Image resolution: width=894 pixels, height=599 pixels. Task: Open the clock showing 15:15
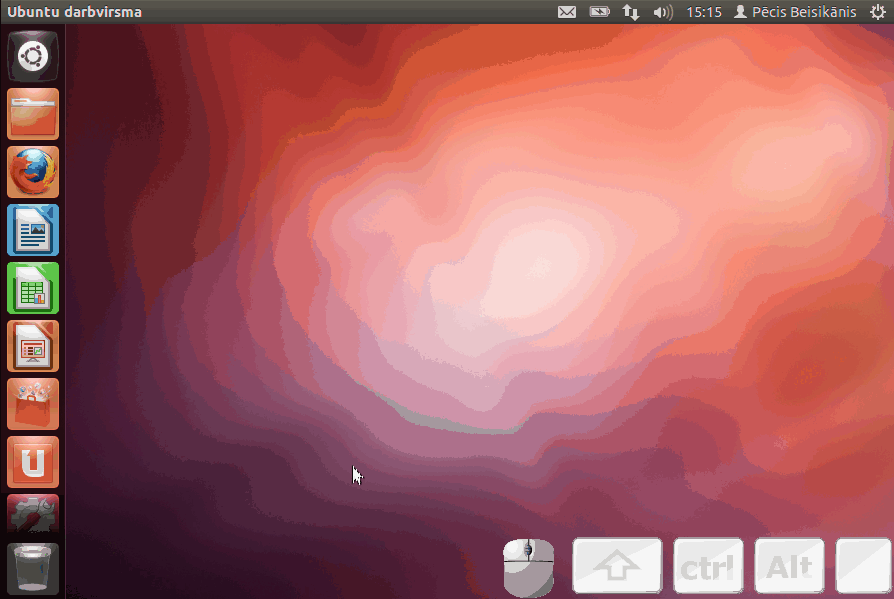704,12
